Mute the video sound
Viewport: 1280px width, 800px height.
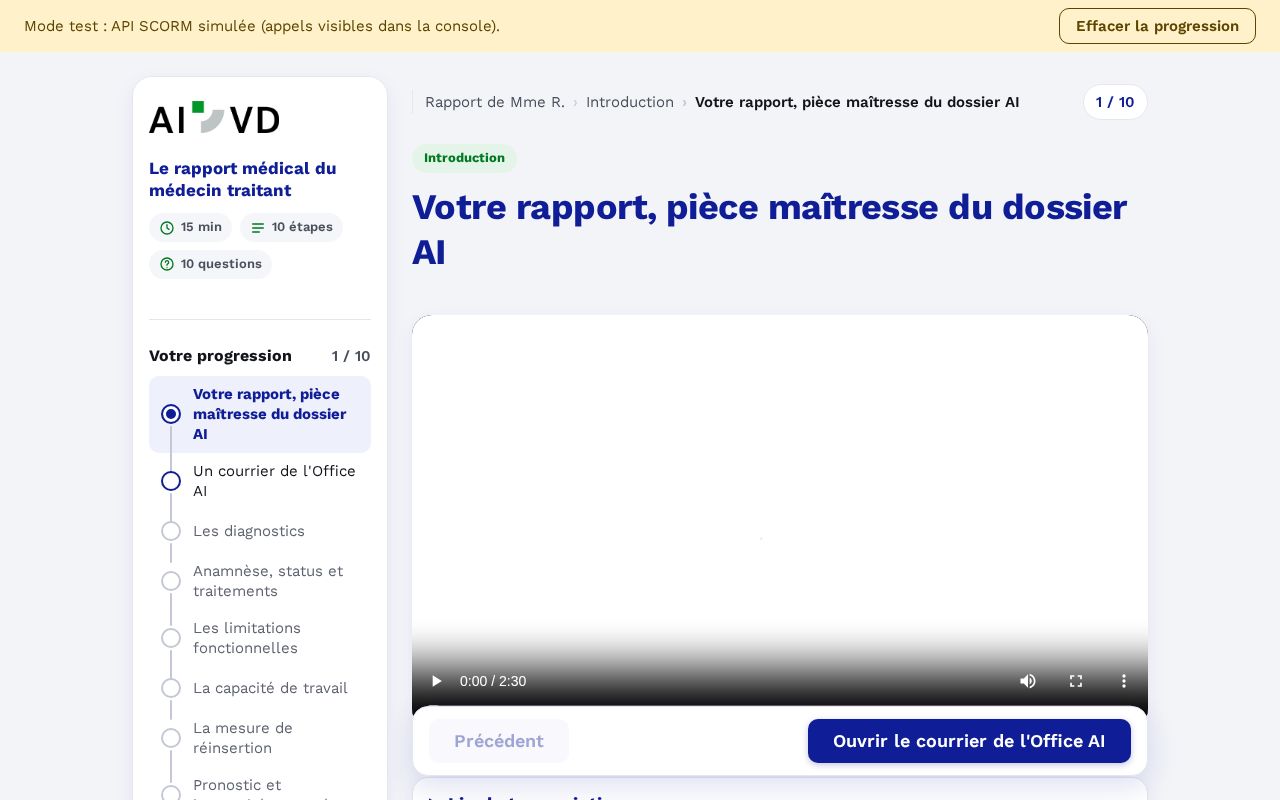point(1028,681)
